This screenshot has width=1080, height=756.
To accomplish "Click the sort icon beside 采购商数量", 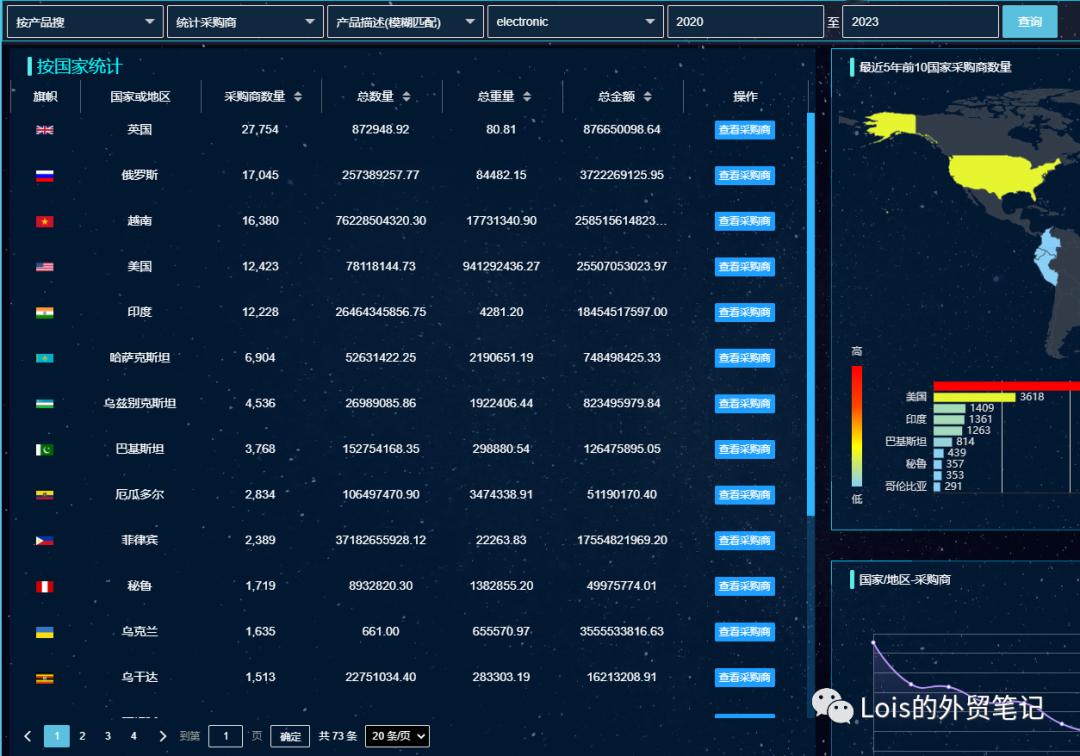I will [298, 97].
